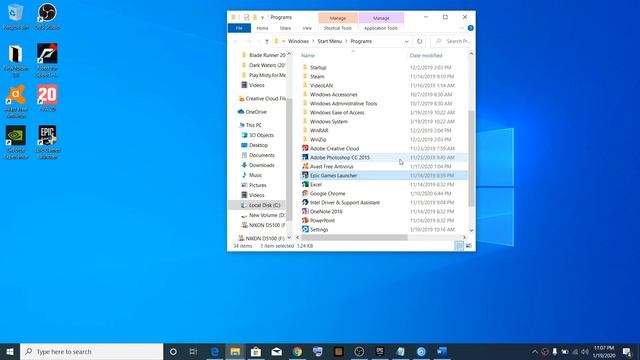Open Word from the taskbar

click(442, 351)
